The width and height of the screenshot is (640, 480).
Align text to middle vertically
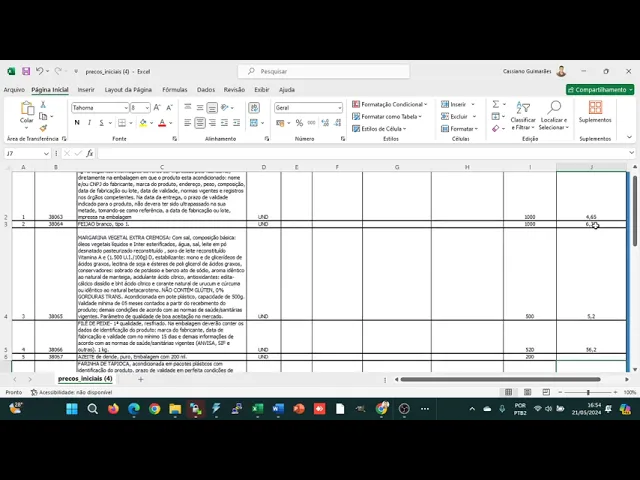200,108
